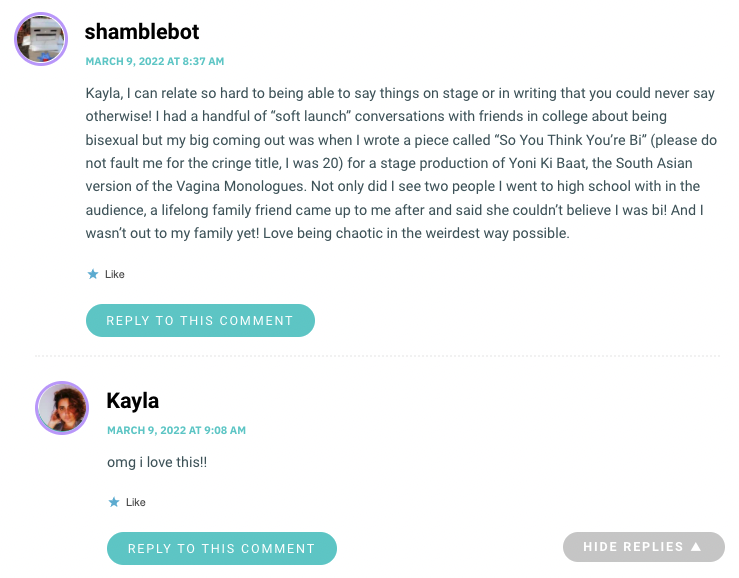Collapse the thread with Hide Replies
Screen dimensions: 739x578
[644, 547]
